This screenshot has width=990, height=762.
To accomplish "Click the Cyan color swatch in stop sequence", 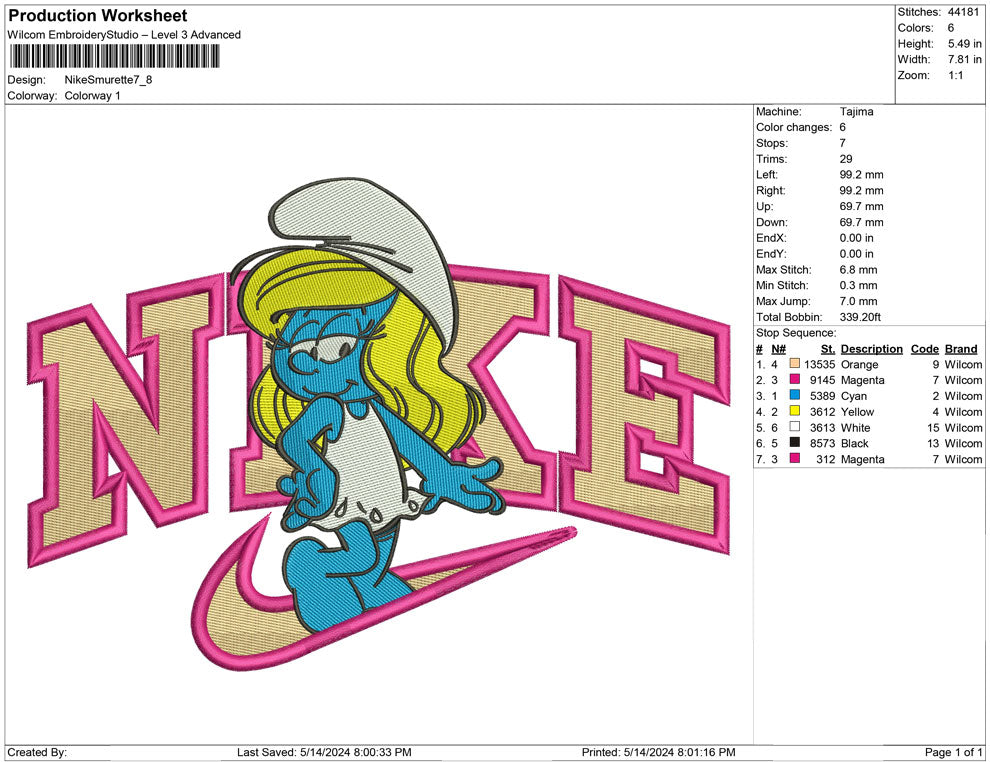I will 794,395.
